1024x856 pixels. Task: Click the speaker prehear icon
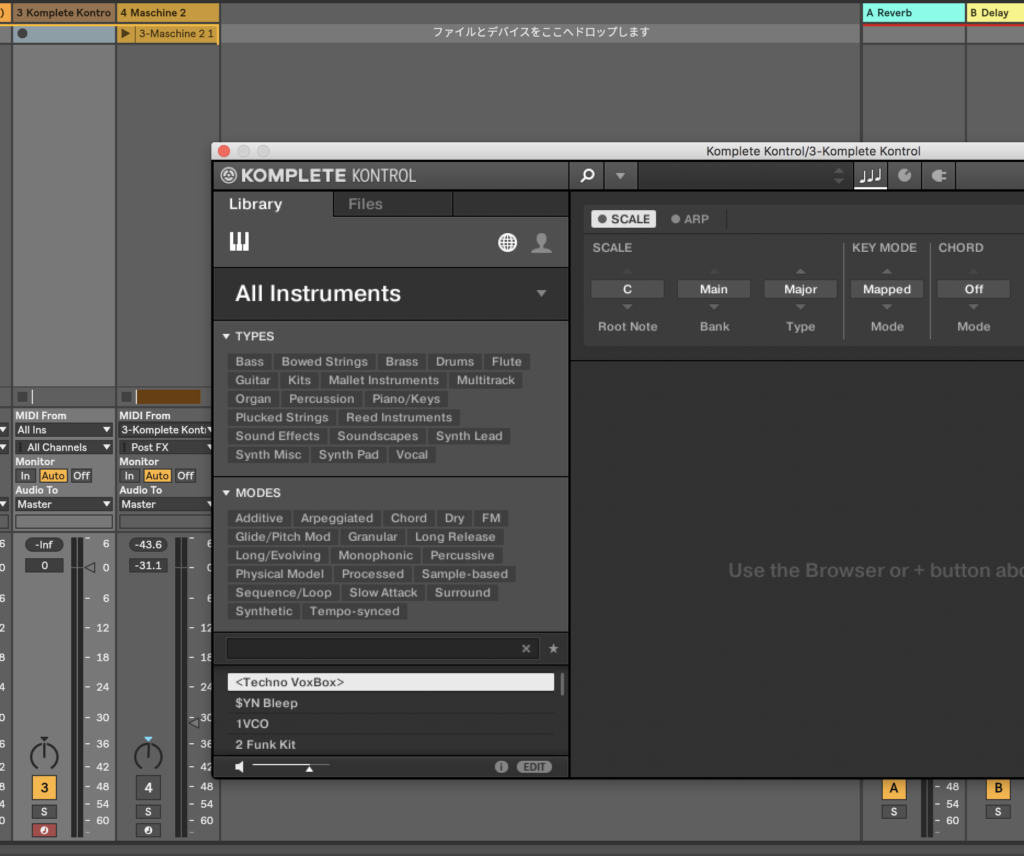pyautogui.click(x=239, y=767)
